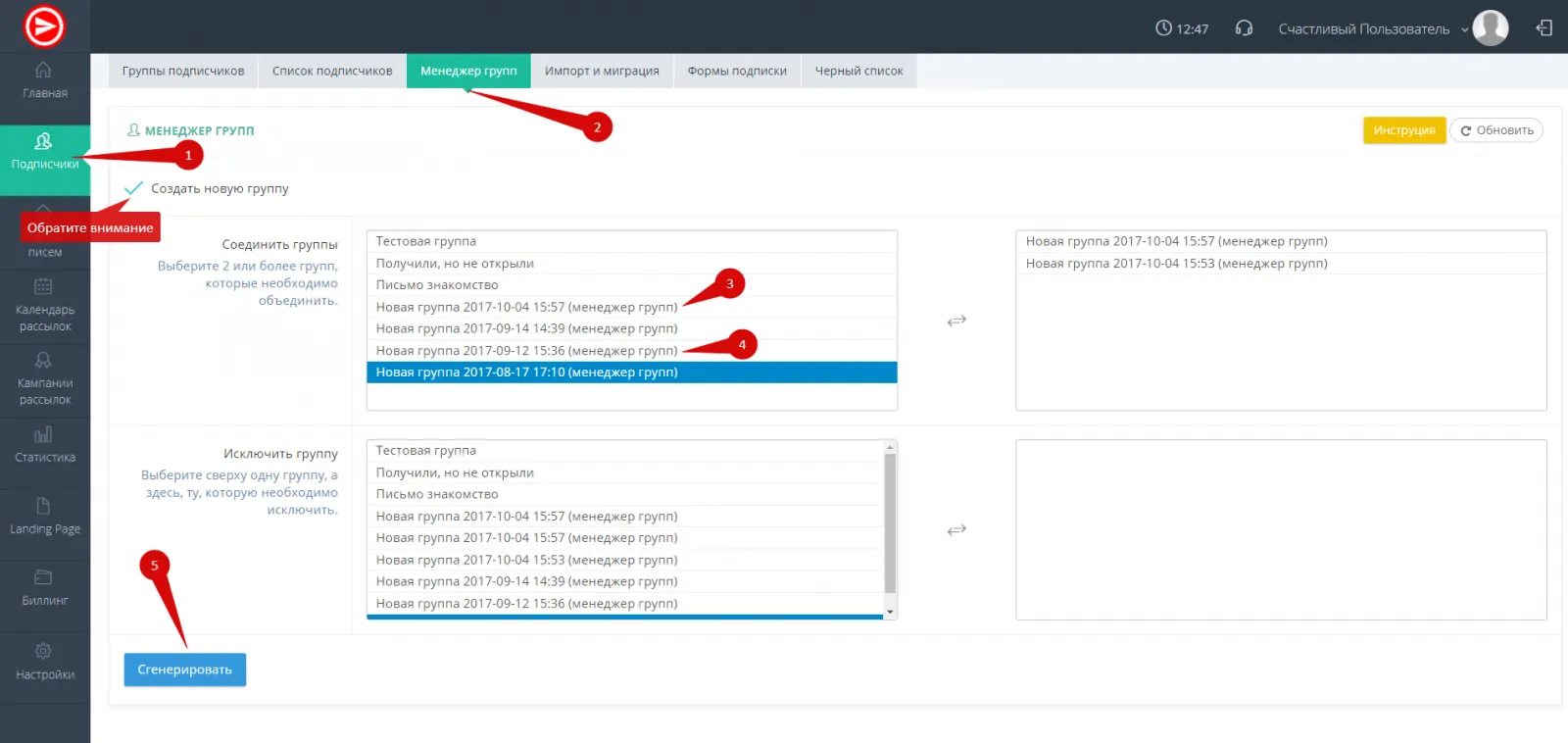1568x743 pixels.
Task: Expand the Счастливый Пользователь user menu
Action: pos(1371,29)
